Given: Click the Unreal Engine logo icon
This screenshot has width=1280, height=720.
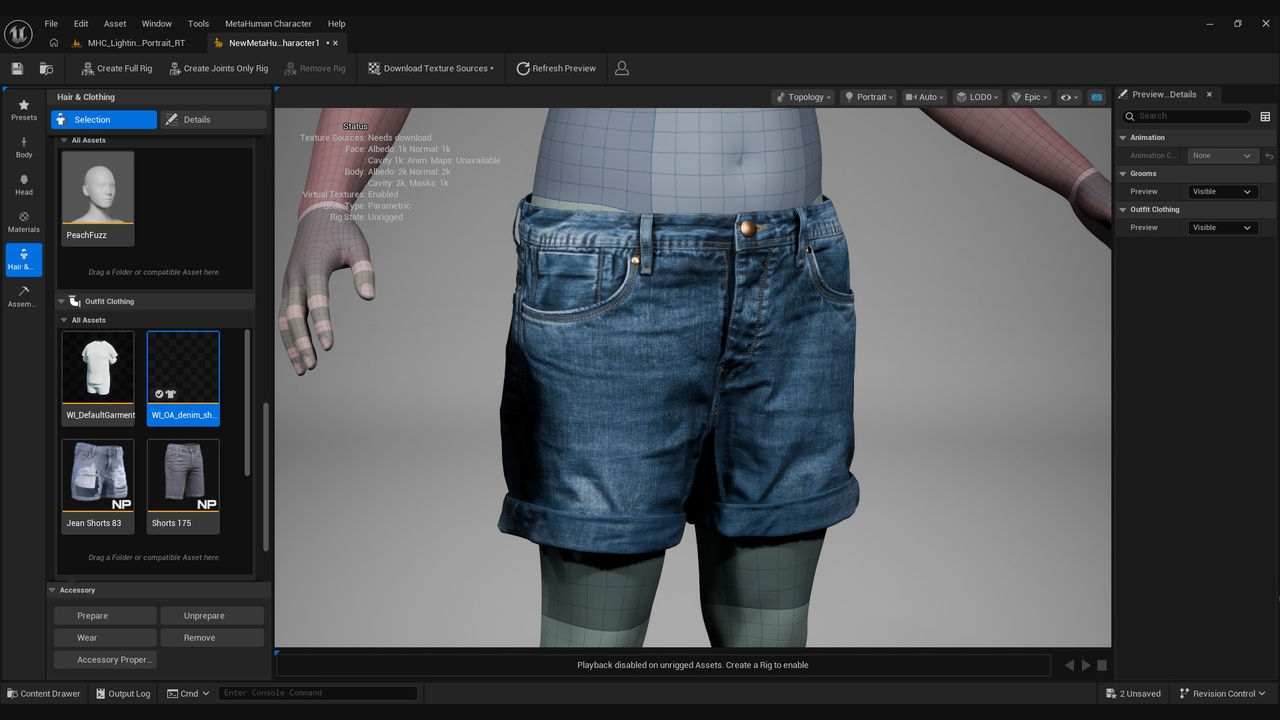Looking at the screenshot, I should pyautogui.click(x=18, y=33).
